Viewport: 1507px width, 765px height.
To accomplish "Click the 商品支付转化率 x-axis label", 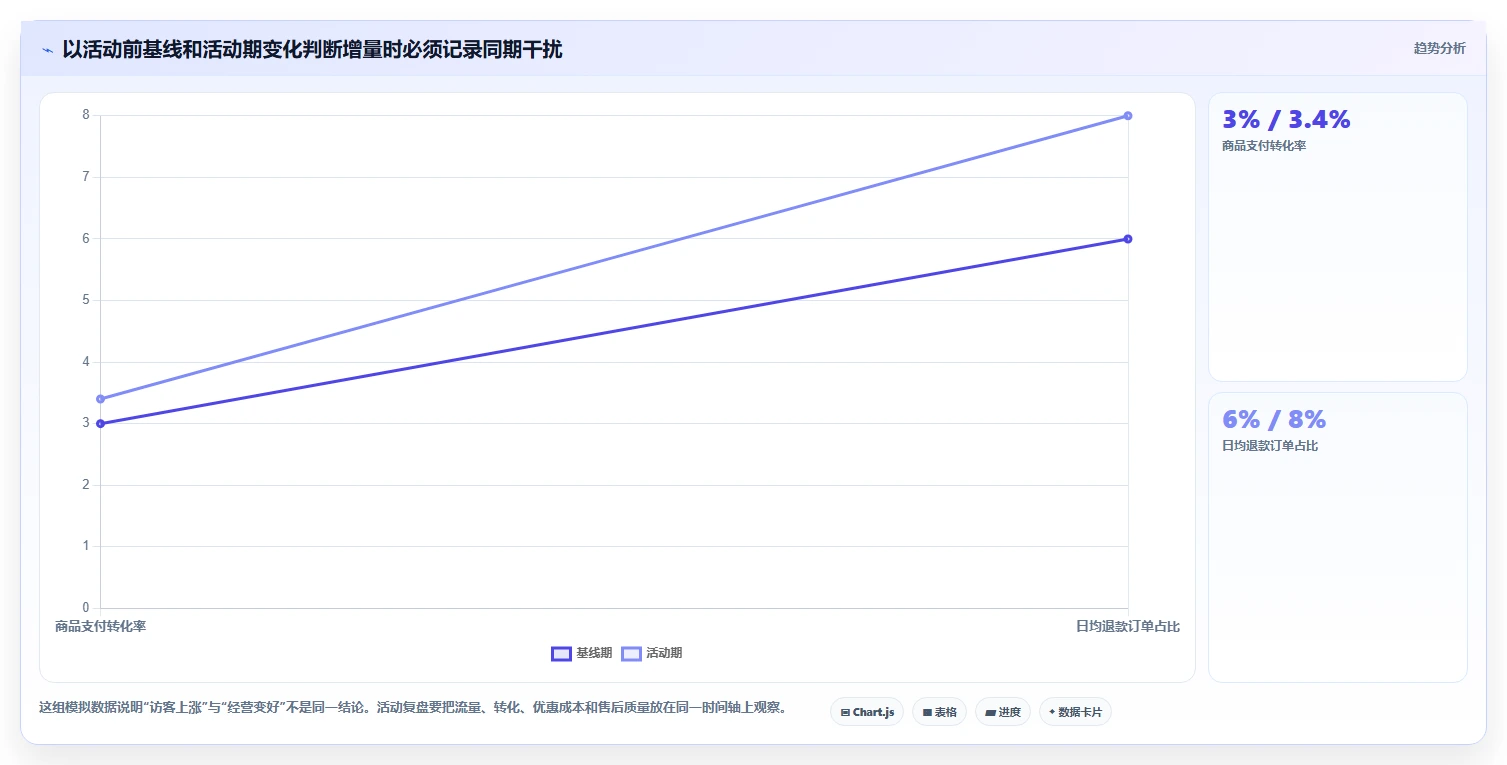I will 101,626.
